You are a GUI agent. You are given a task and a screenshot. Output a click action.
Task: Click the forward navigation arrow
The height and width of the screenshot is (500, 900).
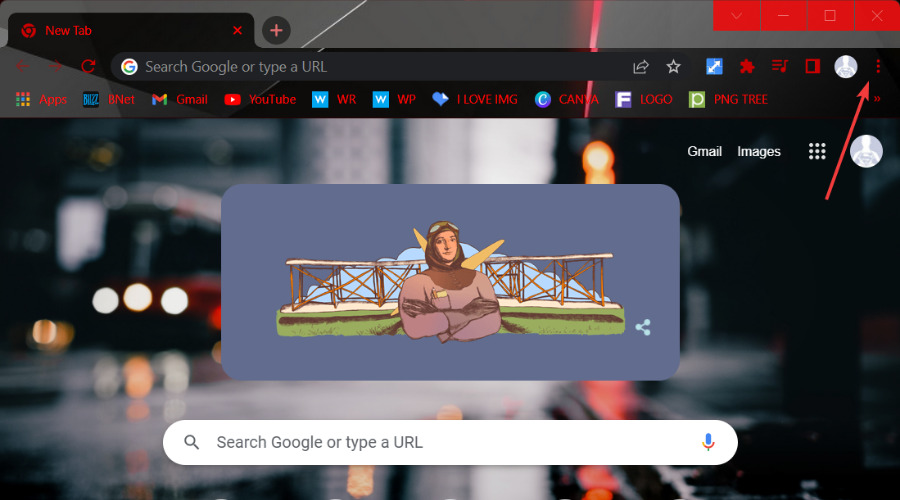point(56,66)
